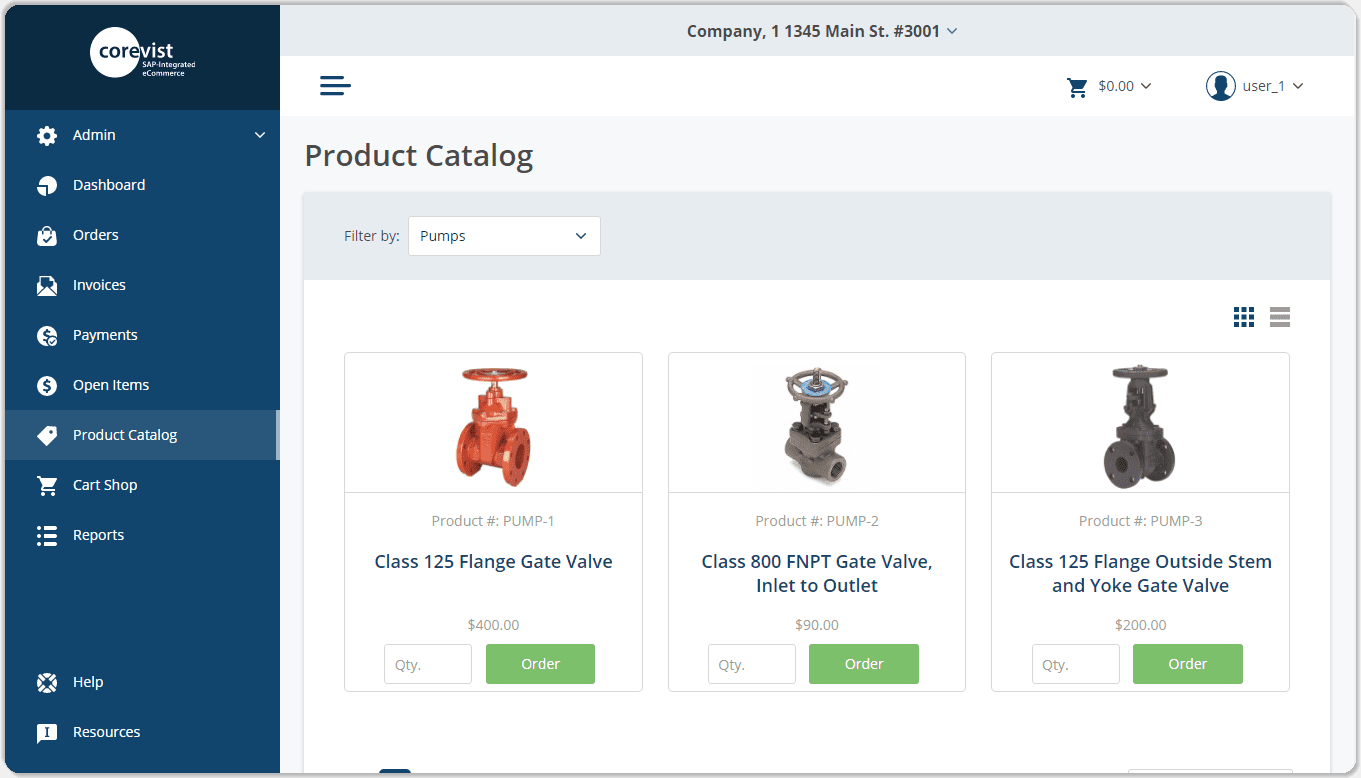Click the shopping cart icon near $0.00
Image resolution: width=1361 pixels, height=778 pixels.
pyautogui.click(x=1076, y=86)
